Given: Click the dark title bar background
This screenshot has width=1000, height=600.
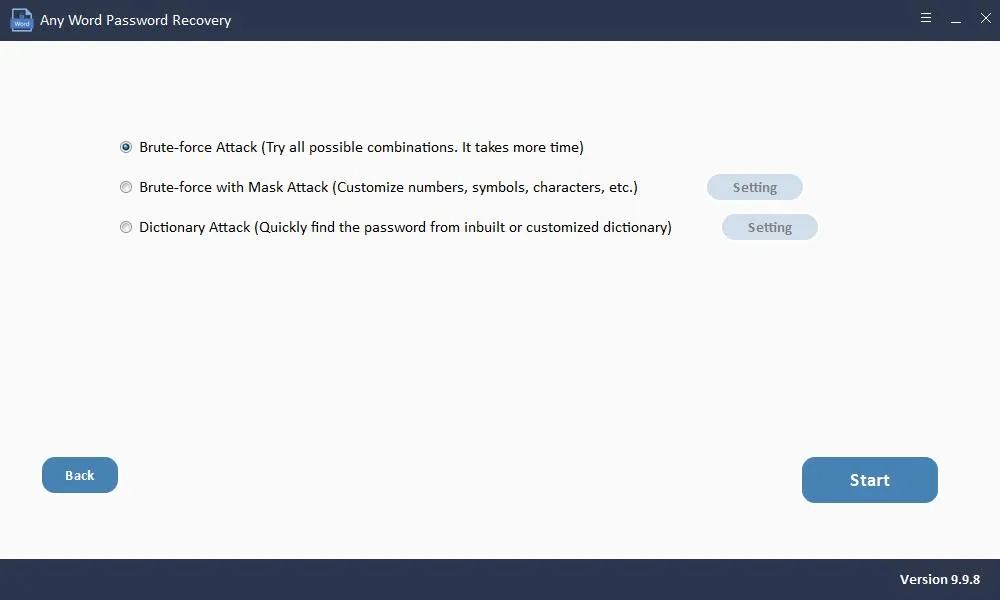Looking at the screenshot, I should coord(500,19).
